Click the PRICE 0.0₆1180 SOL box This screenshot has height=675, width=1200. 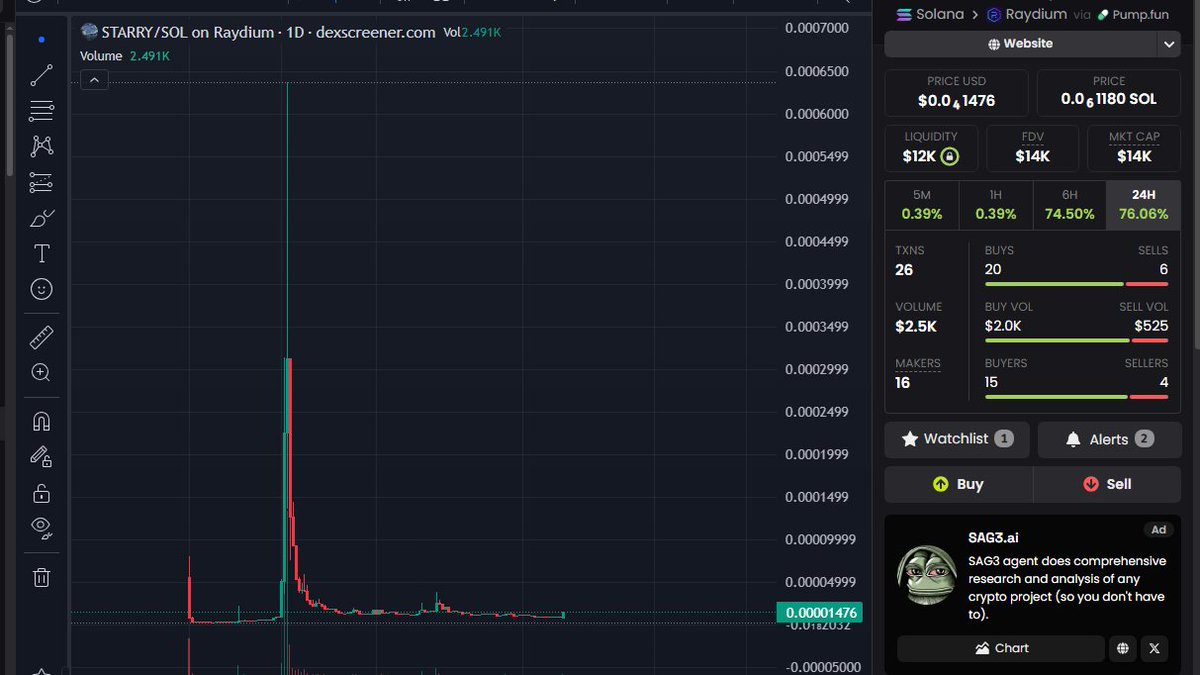pos(1109,91)
